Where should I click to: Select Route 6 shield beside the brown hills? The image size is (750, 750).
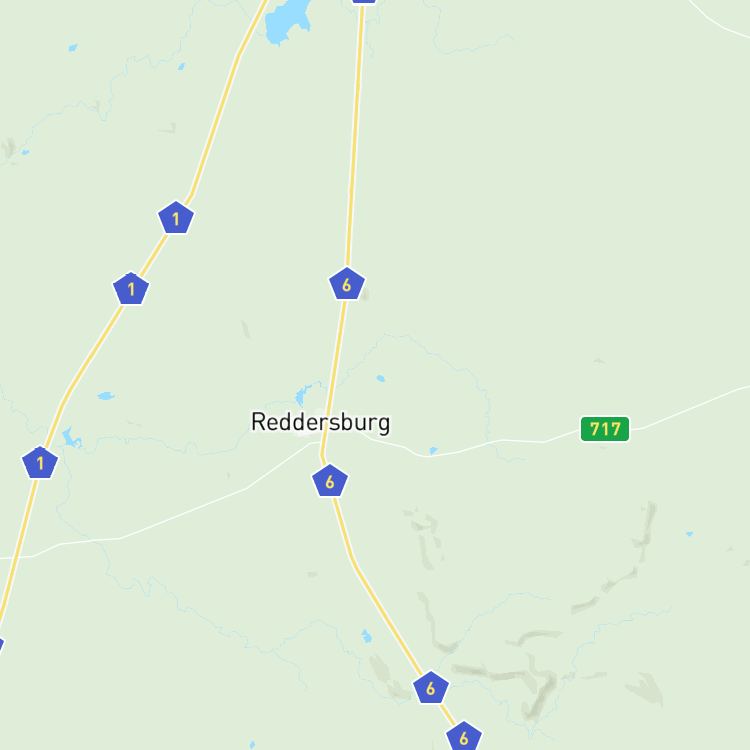[431, 687]
